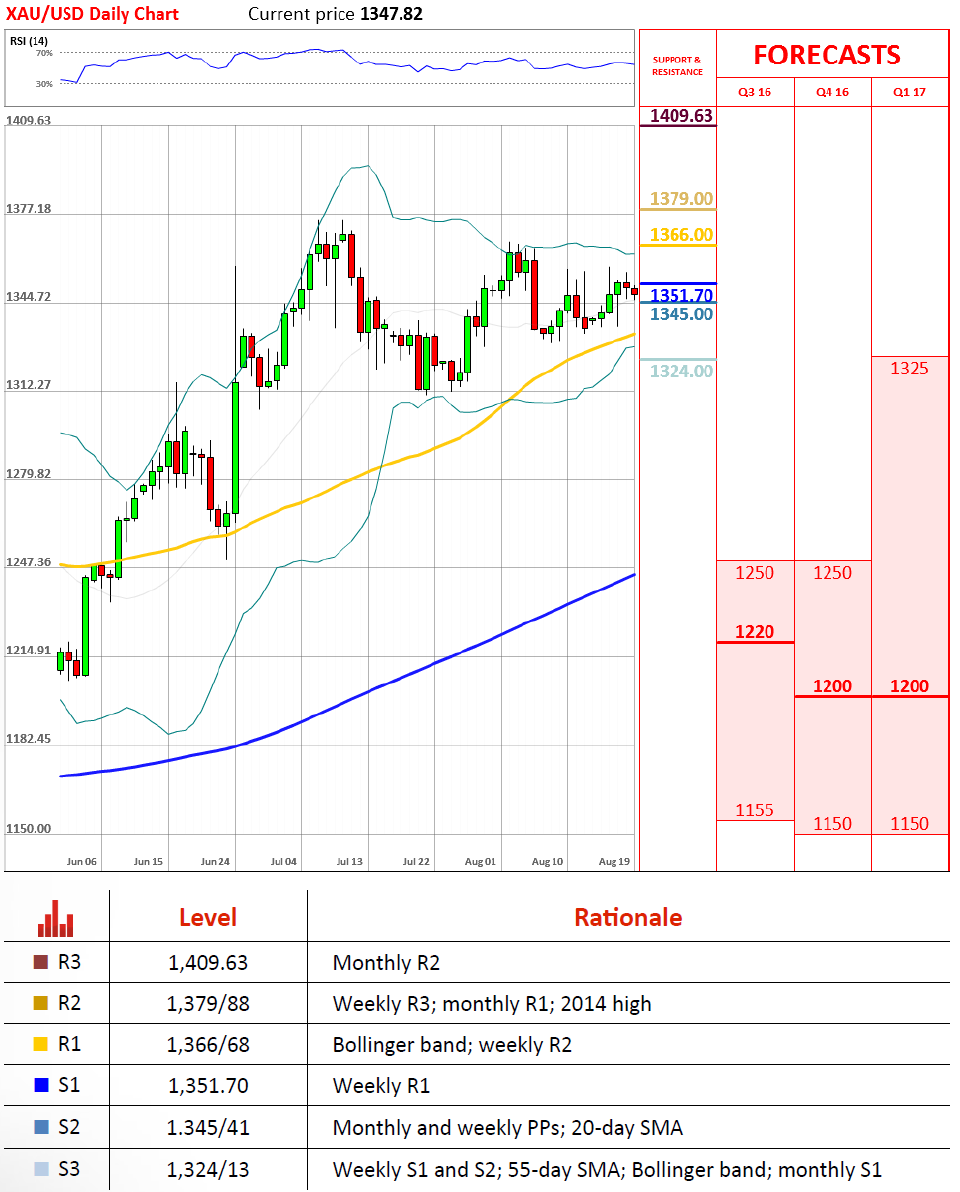Click the Jul 13 date axis label

coord(350,861)
